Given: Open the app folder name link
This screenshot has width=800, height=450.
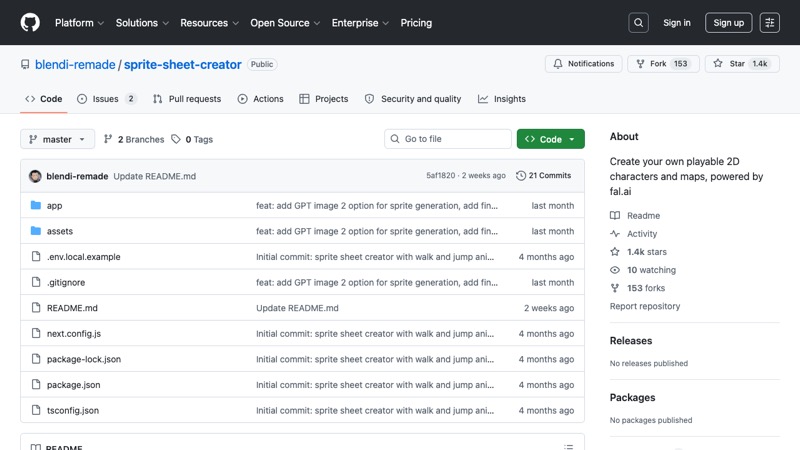Looking at the screenshot, I should click(x=55, y=206).
